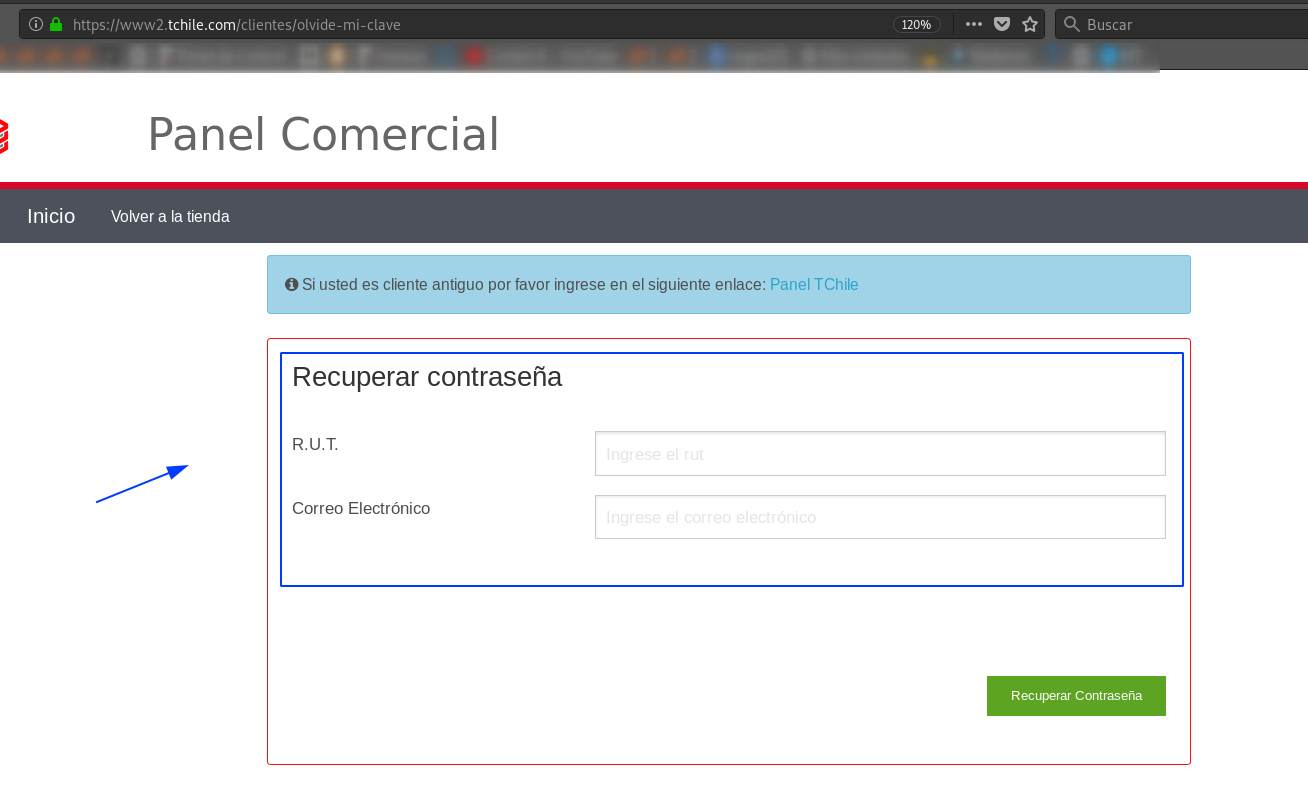1308x798 pixels.
Task: Click the green padlock security icon
Action: 56,24
